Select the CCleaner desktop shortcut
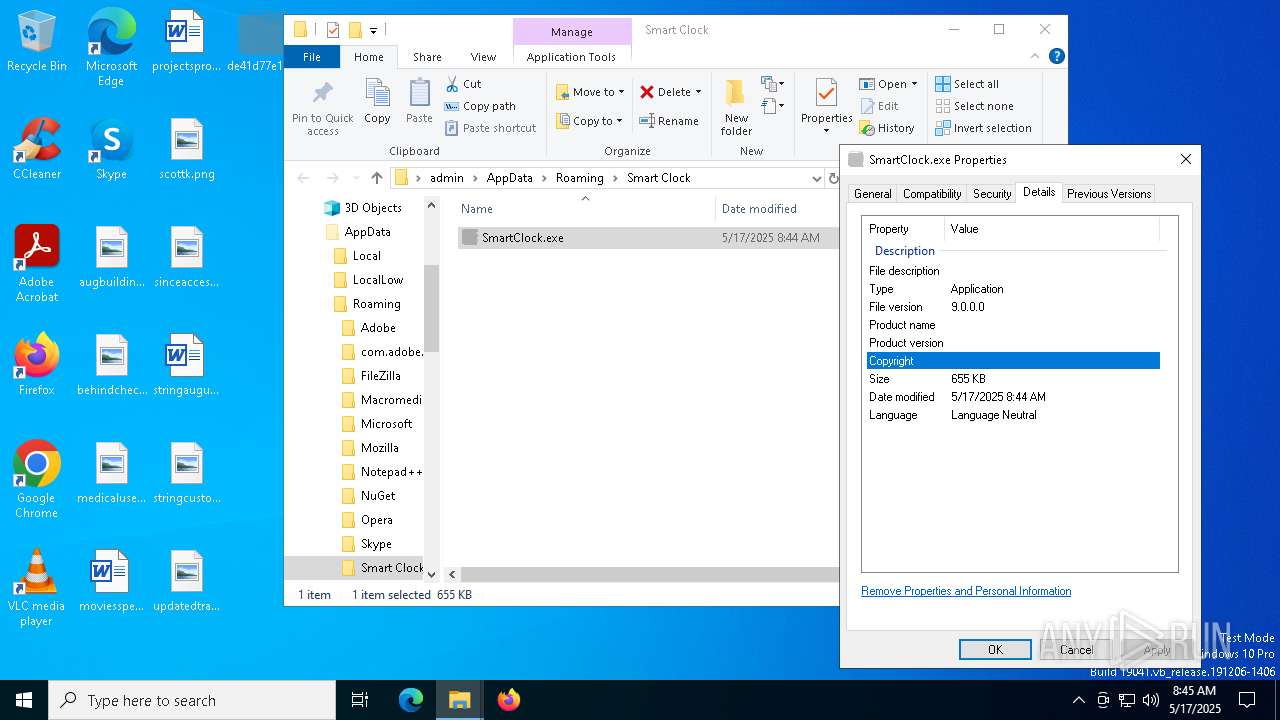1280x720 pixels. tap(37, 149)
